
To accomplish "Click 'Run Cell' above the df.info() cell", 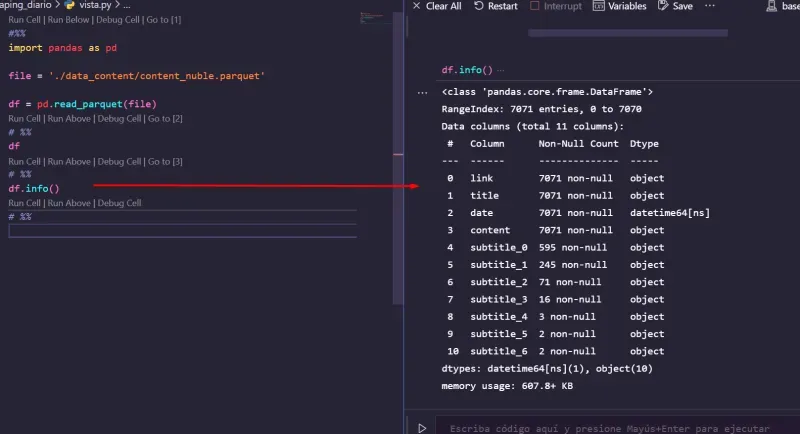I will (24, 162).
